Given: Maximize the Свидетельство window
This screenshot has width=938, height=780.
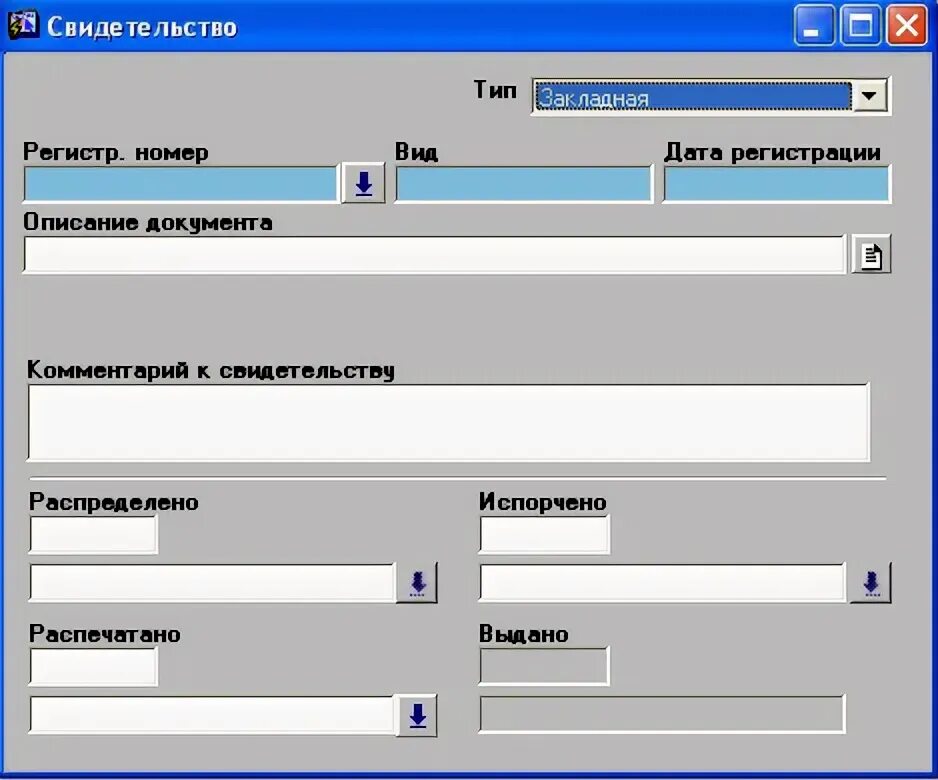Looking at the screenshot, I should (860, 25).
